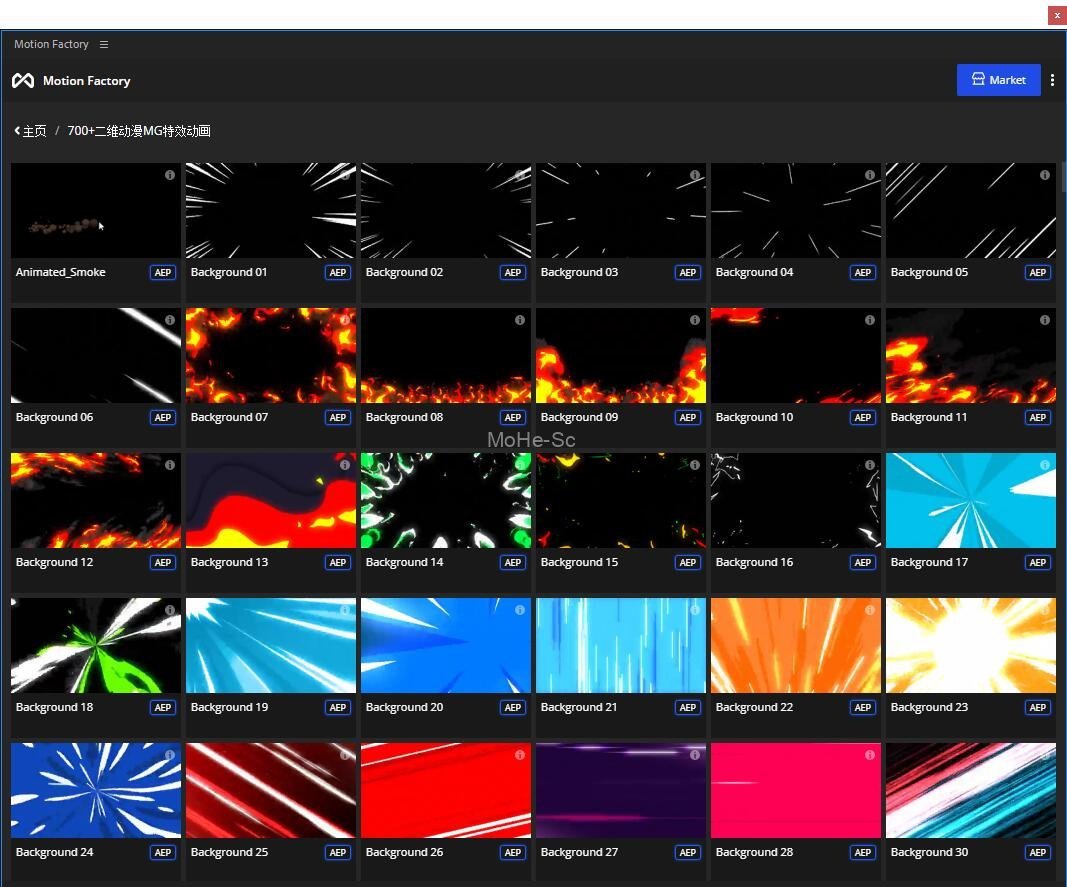
Task: Select the AEP tag on Background 22
Action: [x=863, y=708]
